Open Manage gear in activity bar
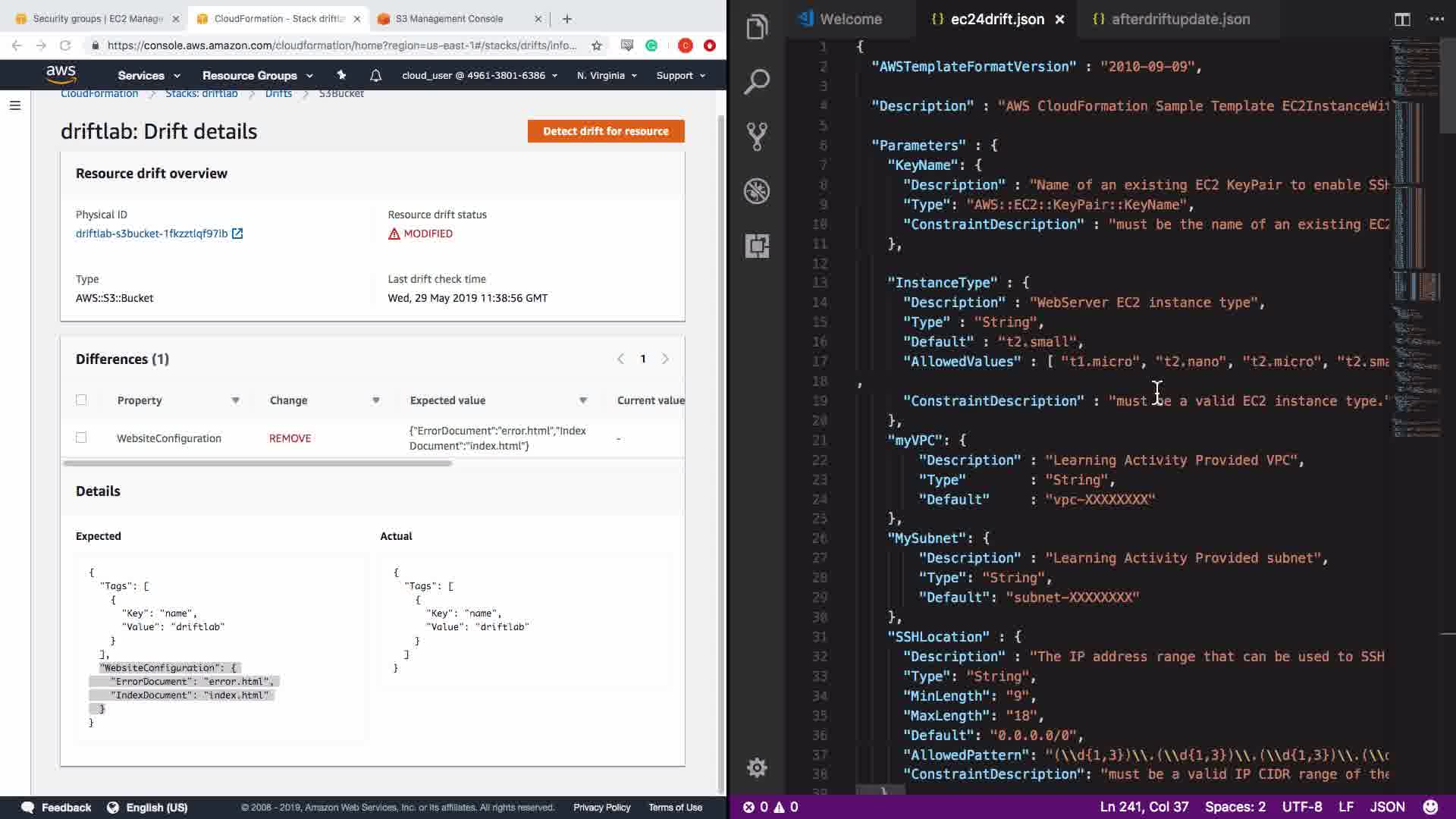 coord(757,767)
